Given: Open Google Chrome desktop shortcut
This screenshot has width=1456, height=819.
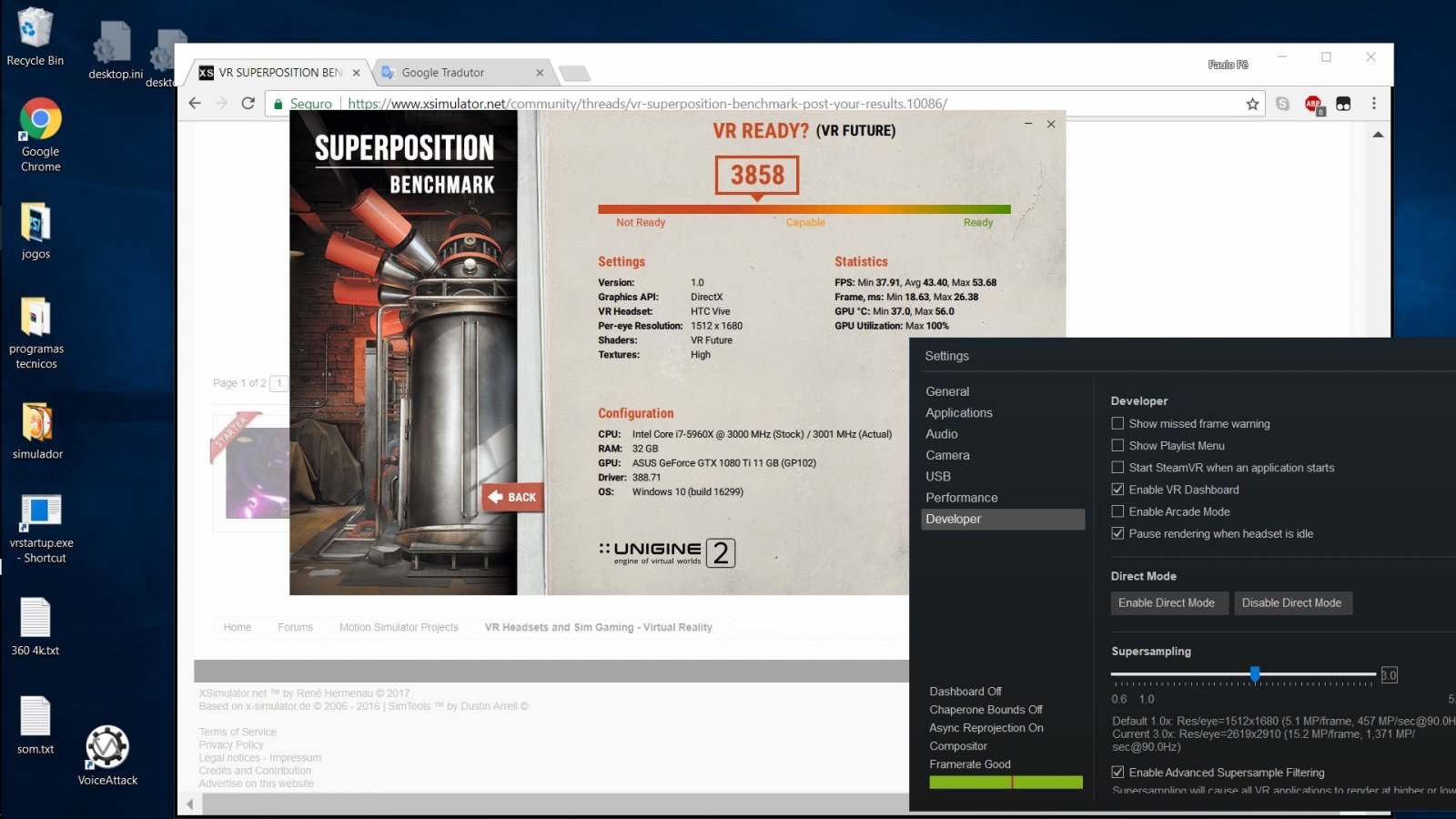Looking at the screenshot, I should [x=40, y=134].
